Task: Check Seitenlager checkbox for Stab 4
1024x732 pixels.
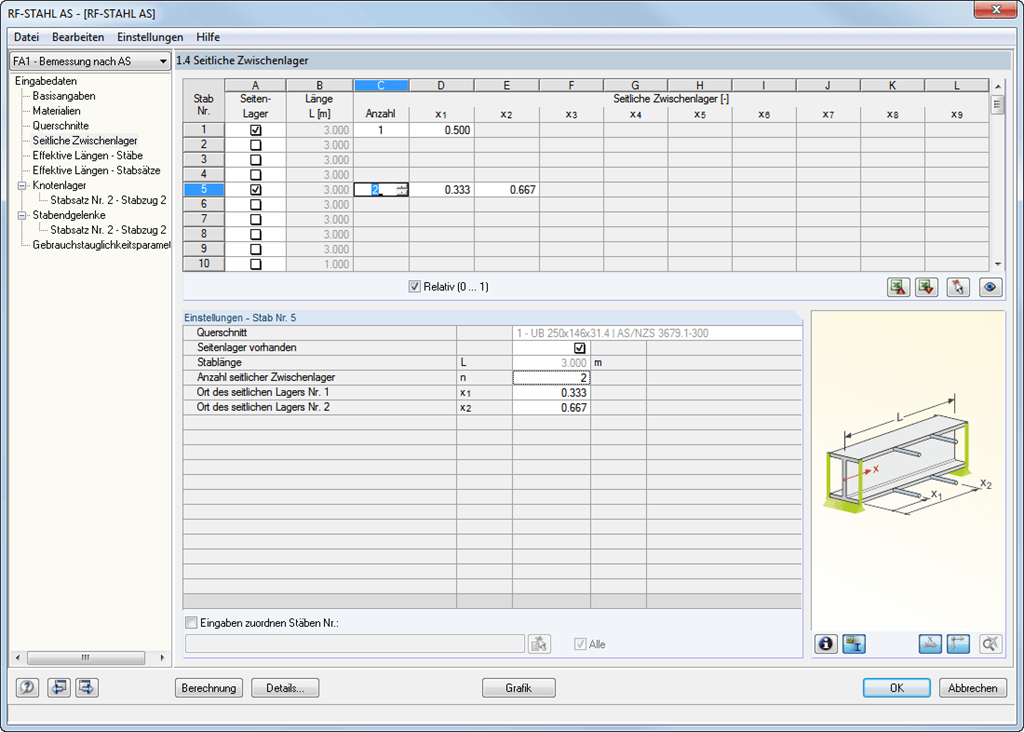Action: (x=255, y=175)
